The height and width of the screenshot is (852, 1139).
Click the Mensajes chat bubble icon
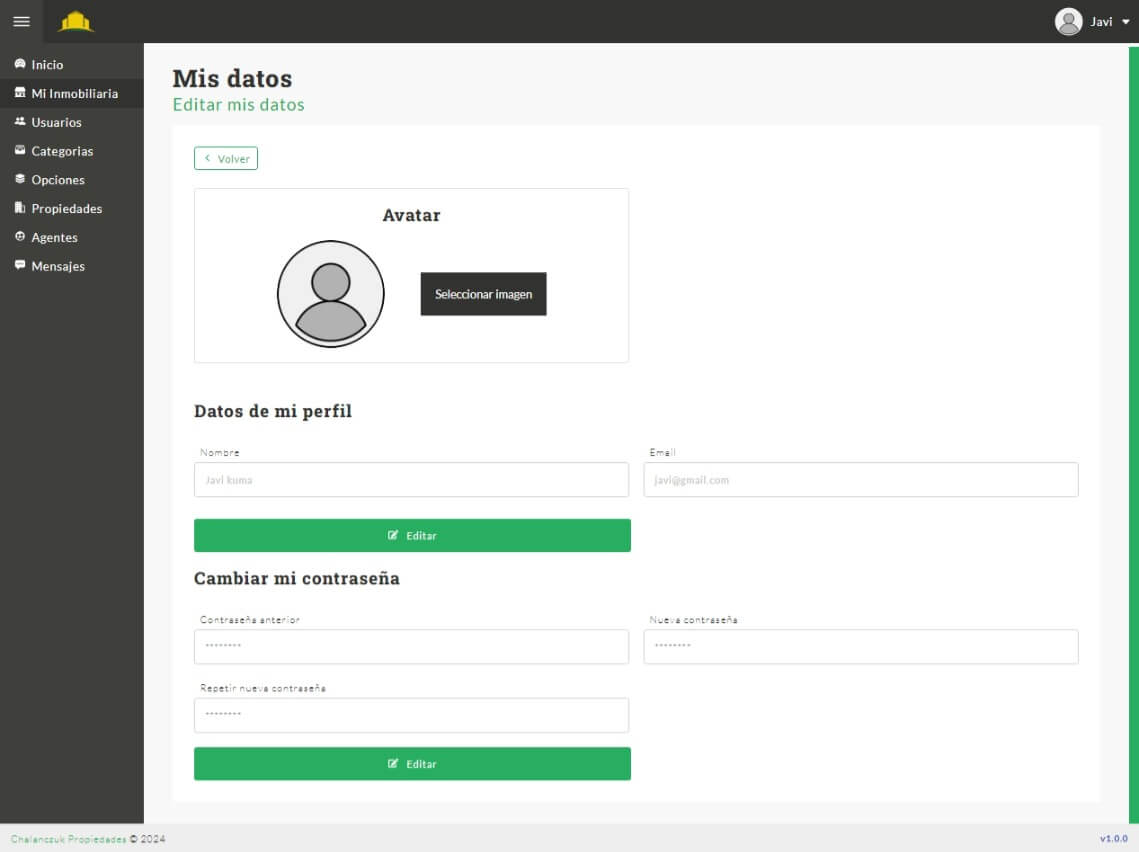20,266
